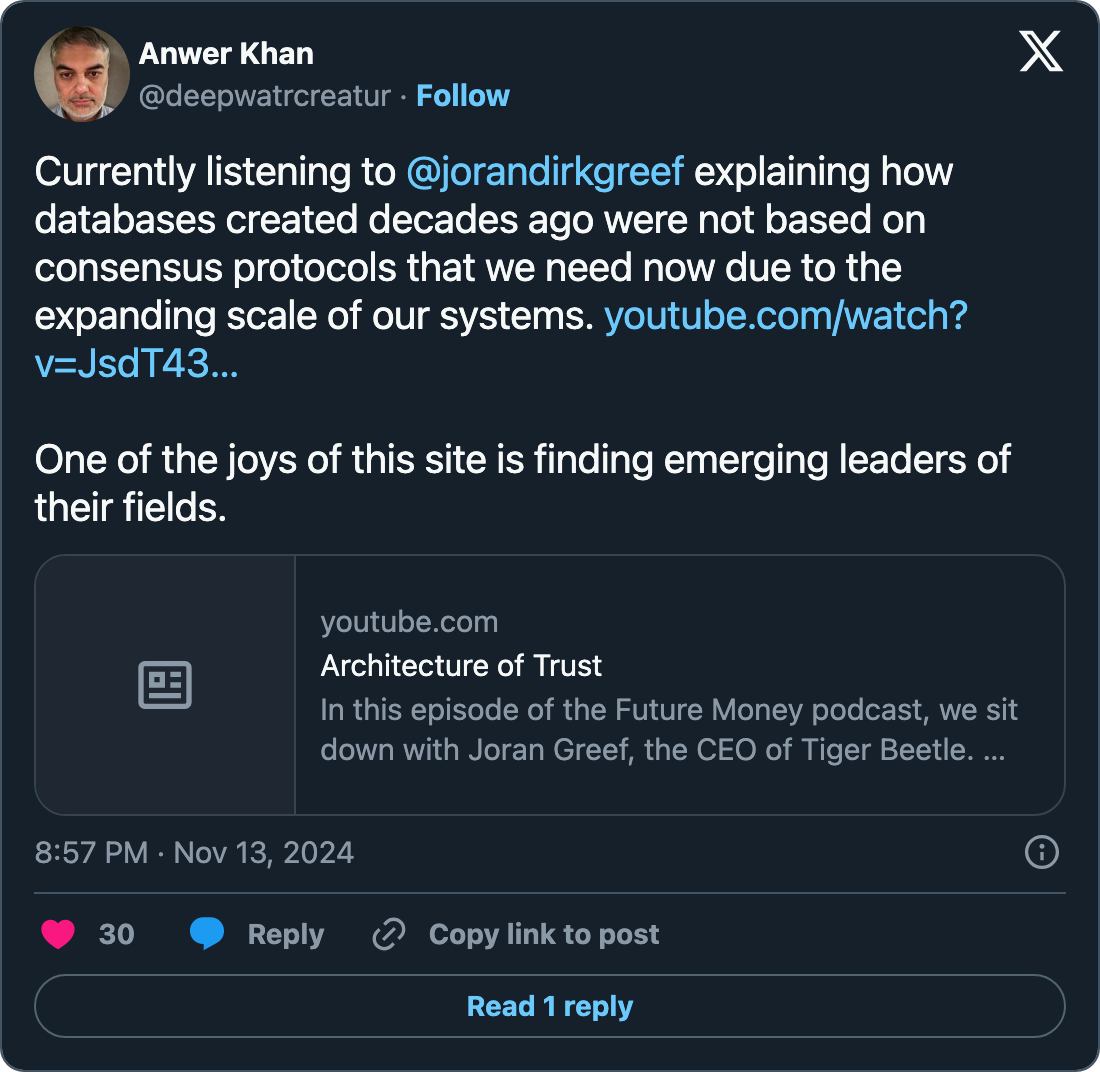Open the @deepwatrcreatur handle link
Image resolution: width=1100 pixels, height=1072 pixels.
[264, 96]
